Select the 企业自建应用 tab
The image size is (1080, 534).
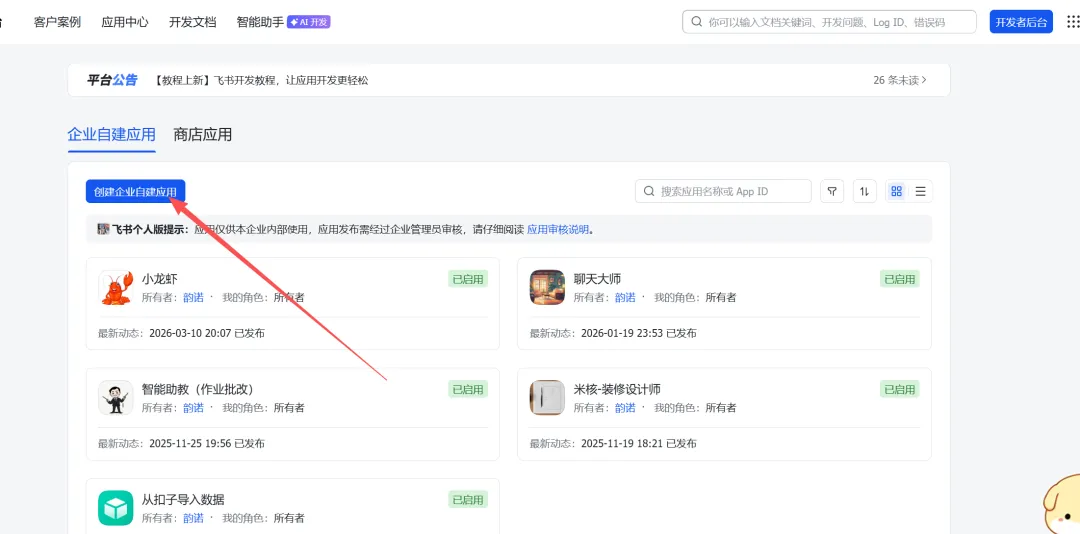112,134
